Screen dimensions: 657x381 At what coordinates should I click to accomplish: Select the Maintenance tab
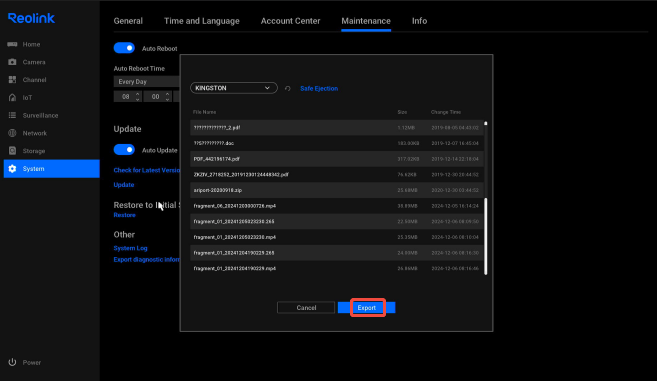coord(366,21)
